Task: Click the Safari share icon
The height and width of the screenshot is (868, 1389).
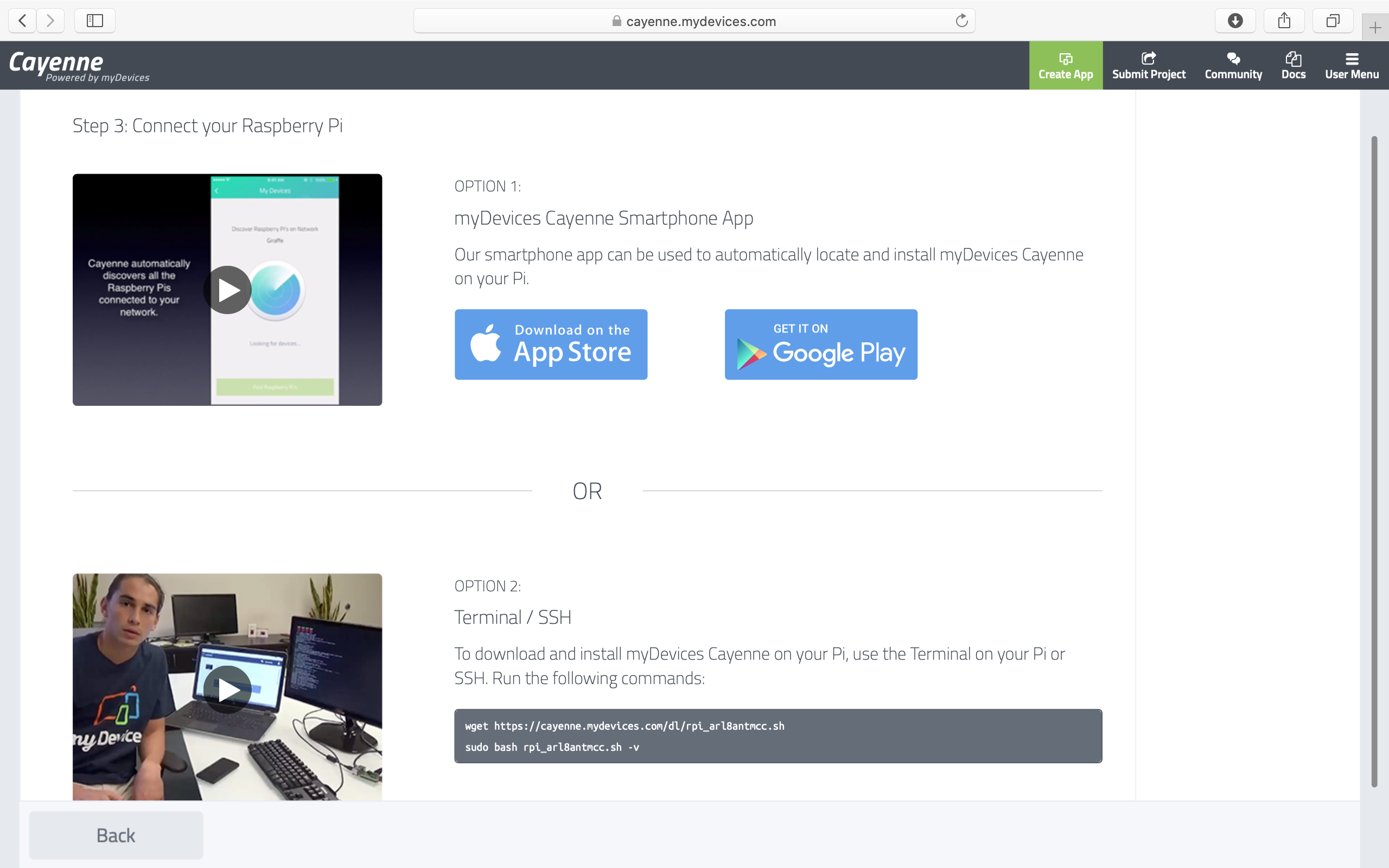Action: click(x=1284, y=21)
